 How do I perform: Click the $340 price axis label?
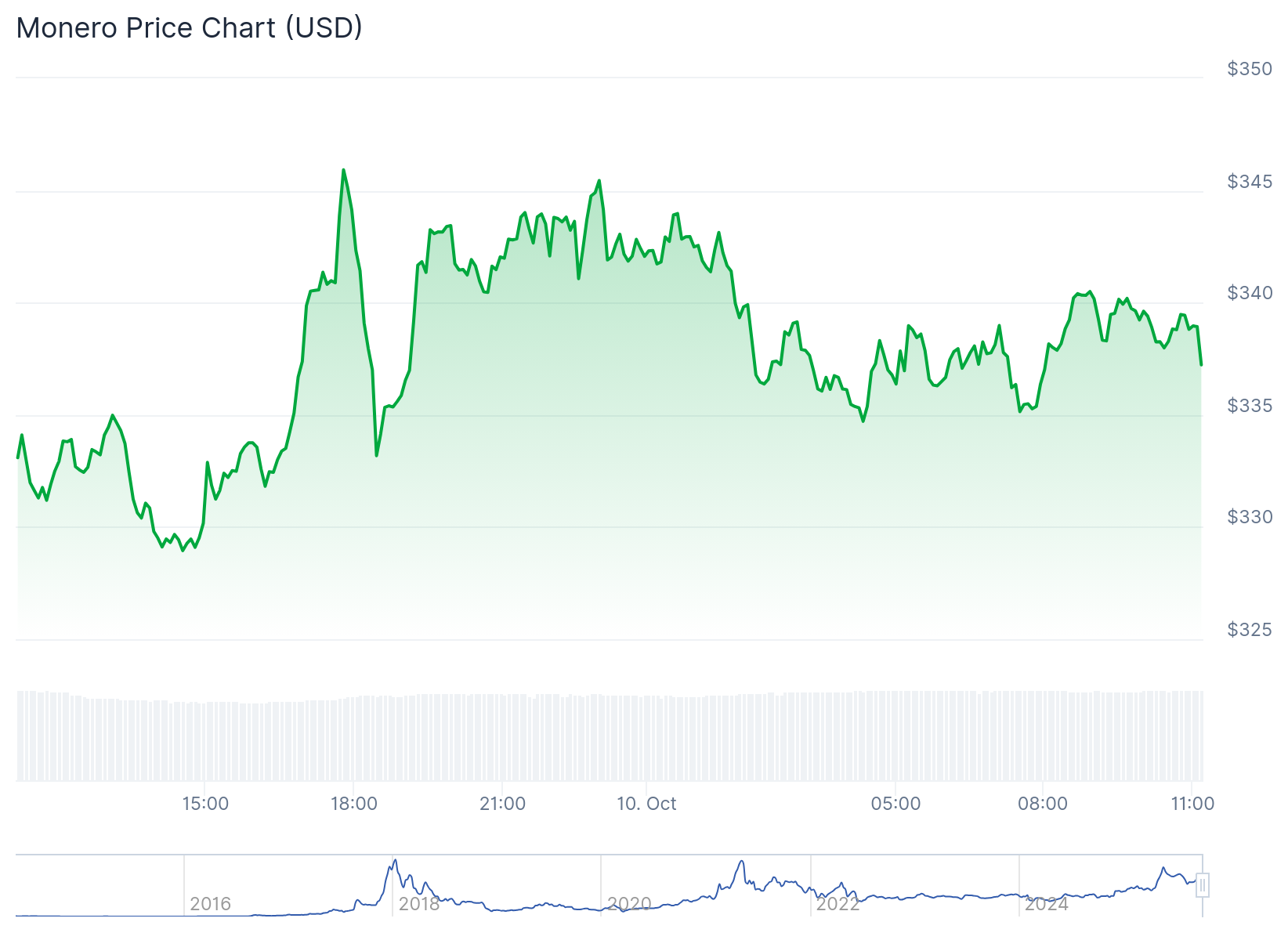click(1250, 293)
